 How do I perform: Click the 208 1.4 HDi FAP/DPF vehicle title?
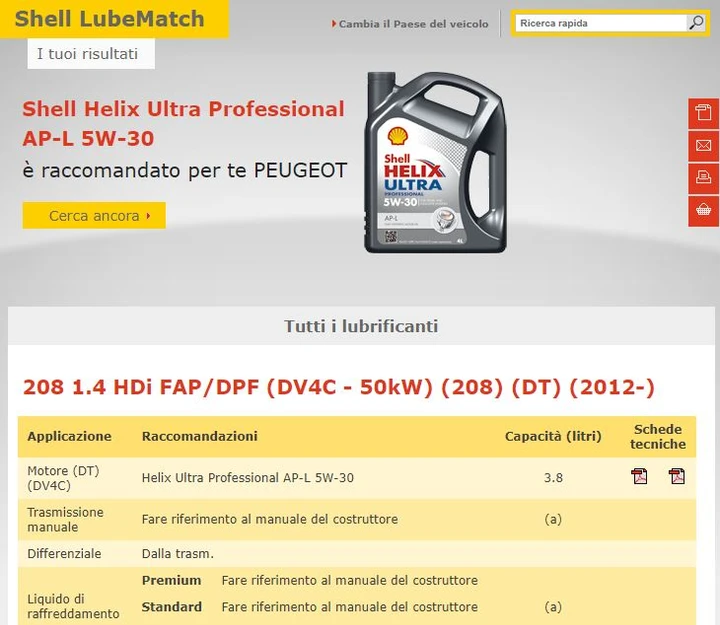pos(339,387)
